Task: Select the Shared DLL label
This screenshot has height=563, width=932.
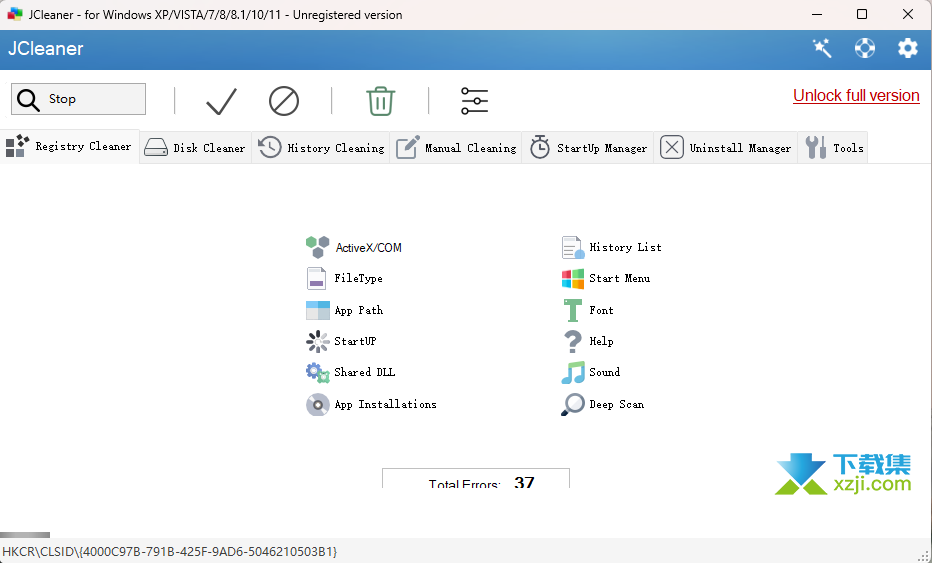Action: tap(364, 372)
